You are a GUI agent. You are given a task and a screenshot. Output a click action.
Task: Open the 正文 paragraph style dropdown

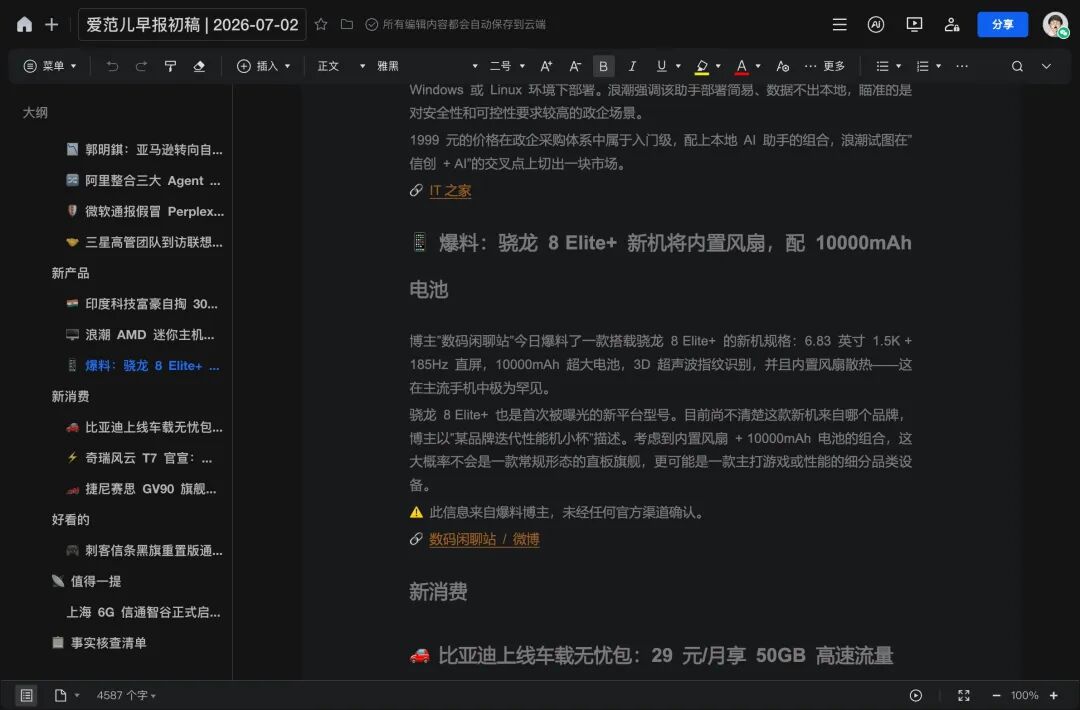click(x=341, y=66)
